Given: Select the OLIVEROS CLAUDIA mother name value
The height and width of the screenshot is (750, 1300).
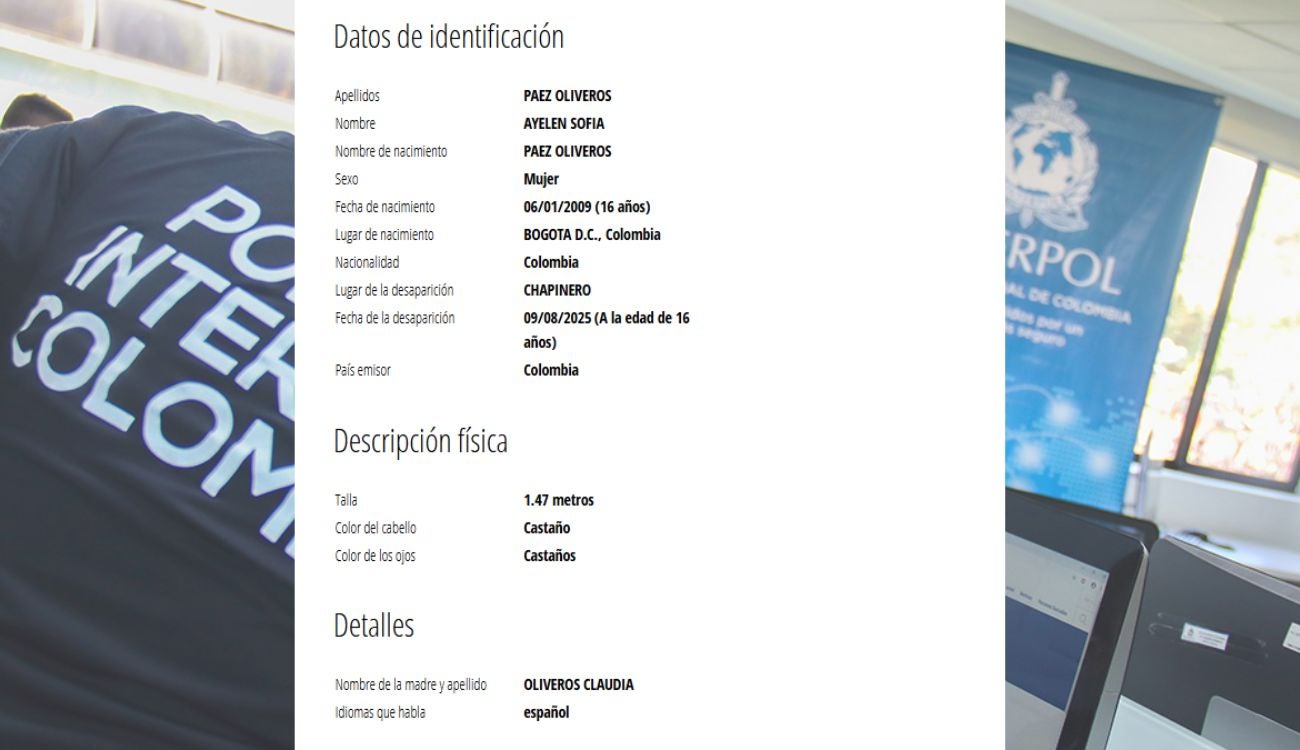Looking at the screenshot, I should 579,684.
